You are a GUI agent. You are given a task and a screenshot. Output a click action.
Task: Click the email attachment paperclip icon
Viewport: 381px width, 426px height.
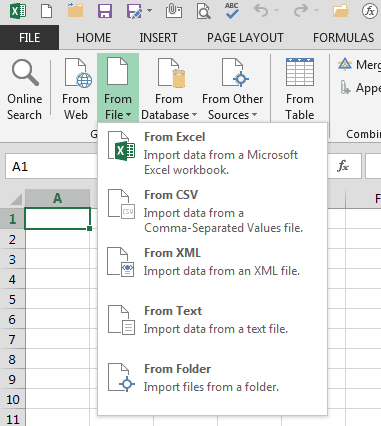[174, 11]
